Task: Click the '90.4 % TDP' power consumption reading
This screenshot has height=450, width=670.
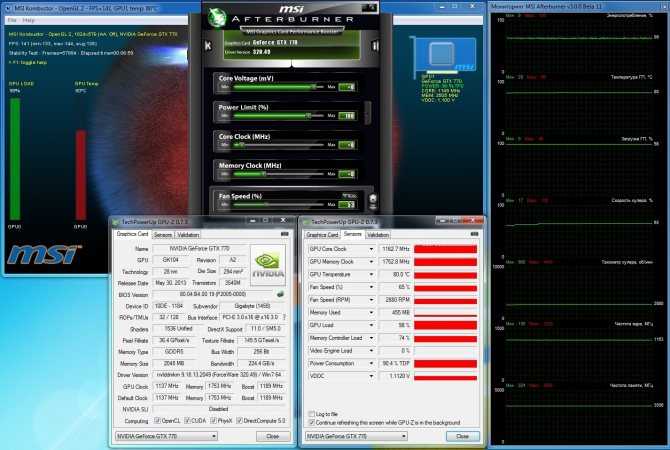Action: (x=395, y=363)
